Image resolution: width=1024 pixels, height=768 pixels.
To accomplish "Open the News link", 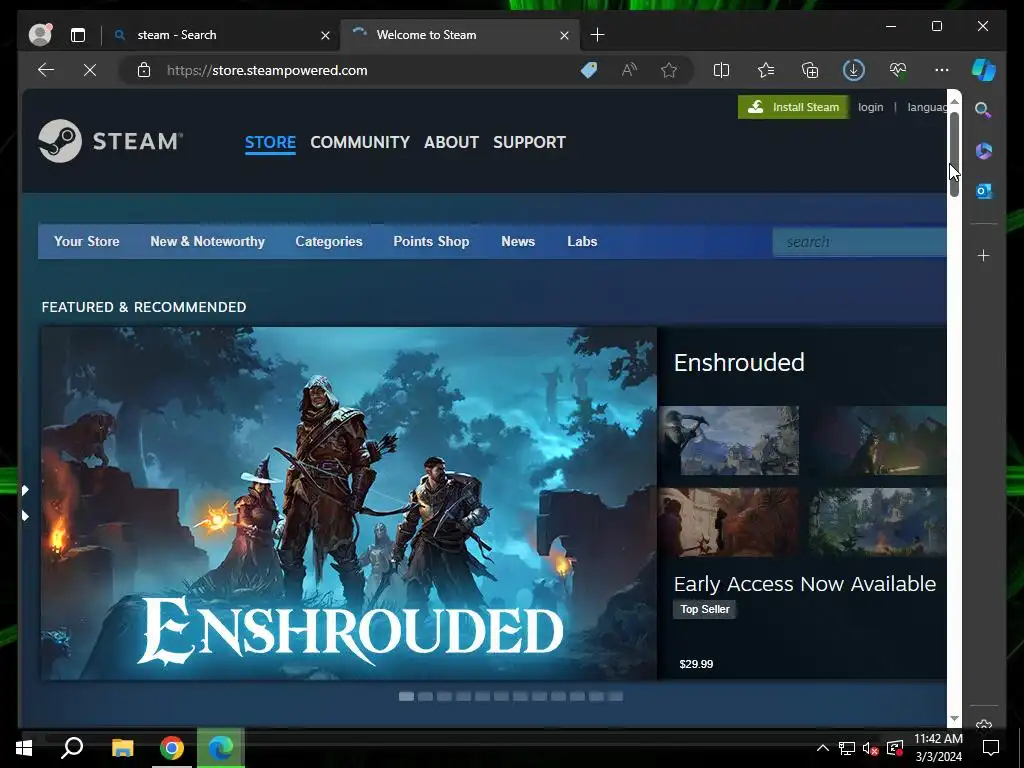I will 518,242.
